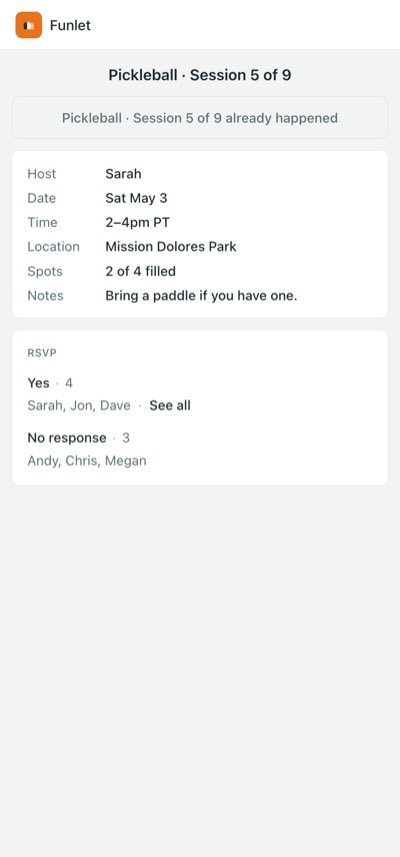Tap the already happened notice banner

click(200, 118)
